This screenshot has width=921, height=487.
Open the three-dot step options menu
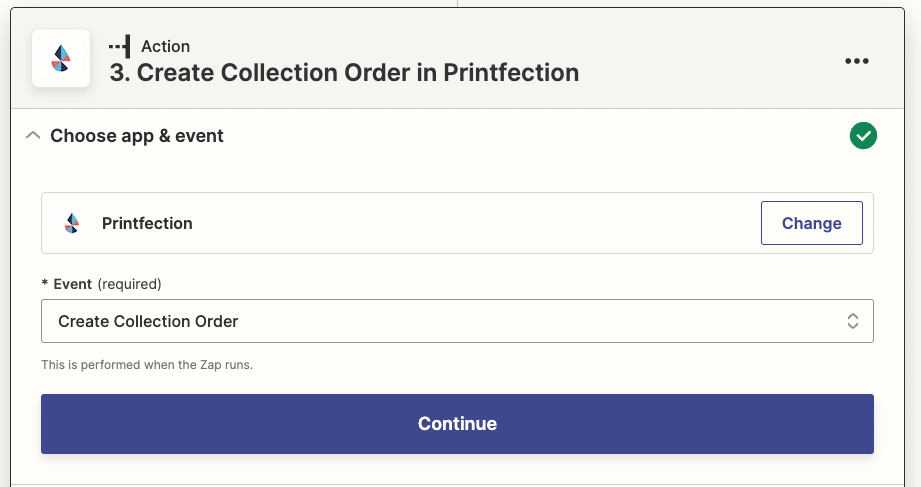point(856,61)
